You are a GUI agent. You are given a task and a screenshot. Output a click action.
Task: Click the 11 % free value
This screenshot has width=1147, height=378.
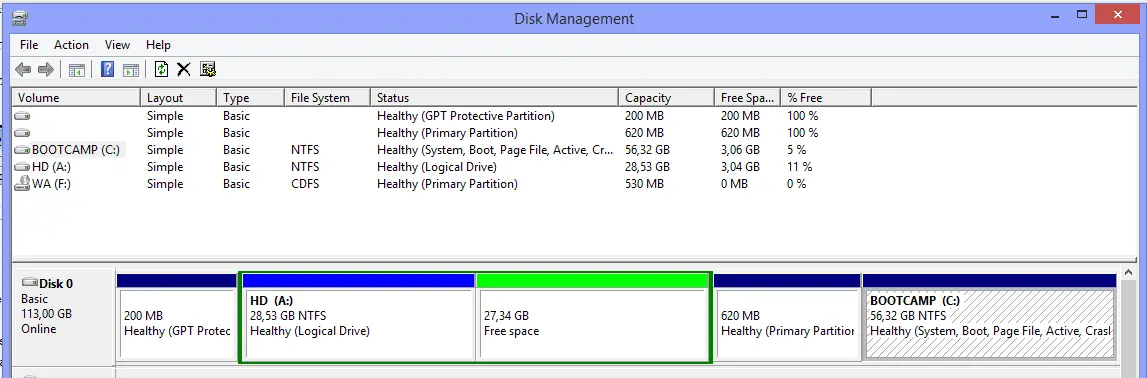click(x=800, y=167)
